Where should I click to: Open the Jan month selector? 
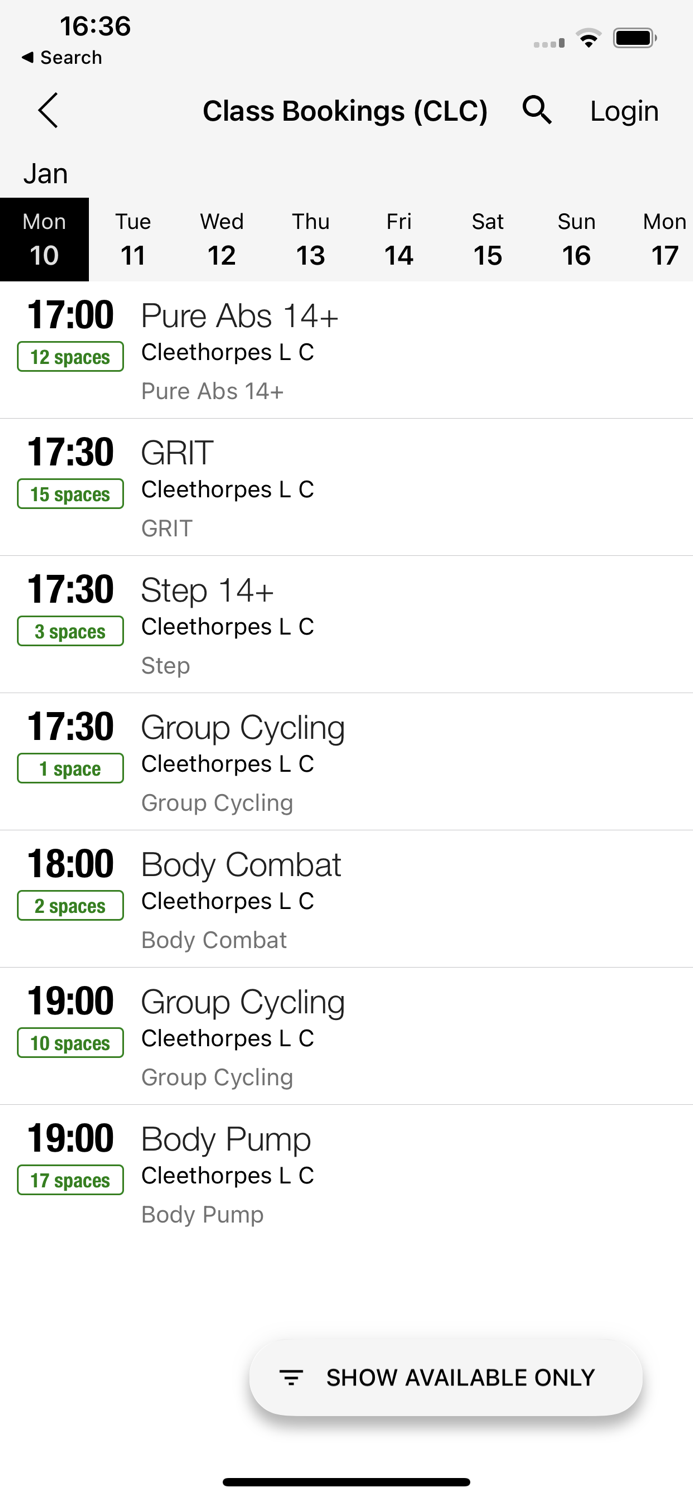pyautogui.click(x=46, y=173)
